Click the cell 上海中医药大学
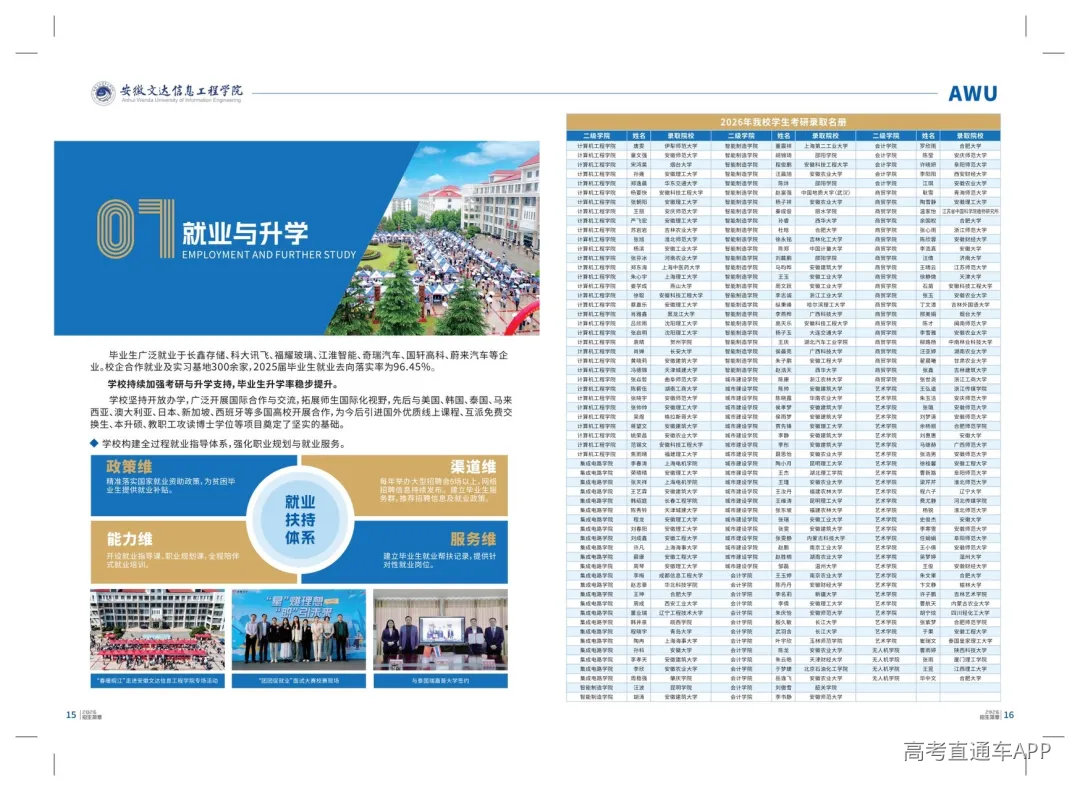 pos(681,267)
